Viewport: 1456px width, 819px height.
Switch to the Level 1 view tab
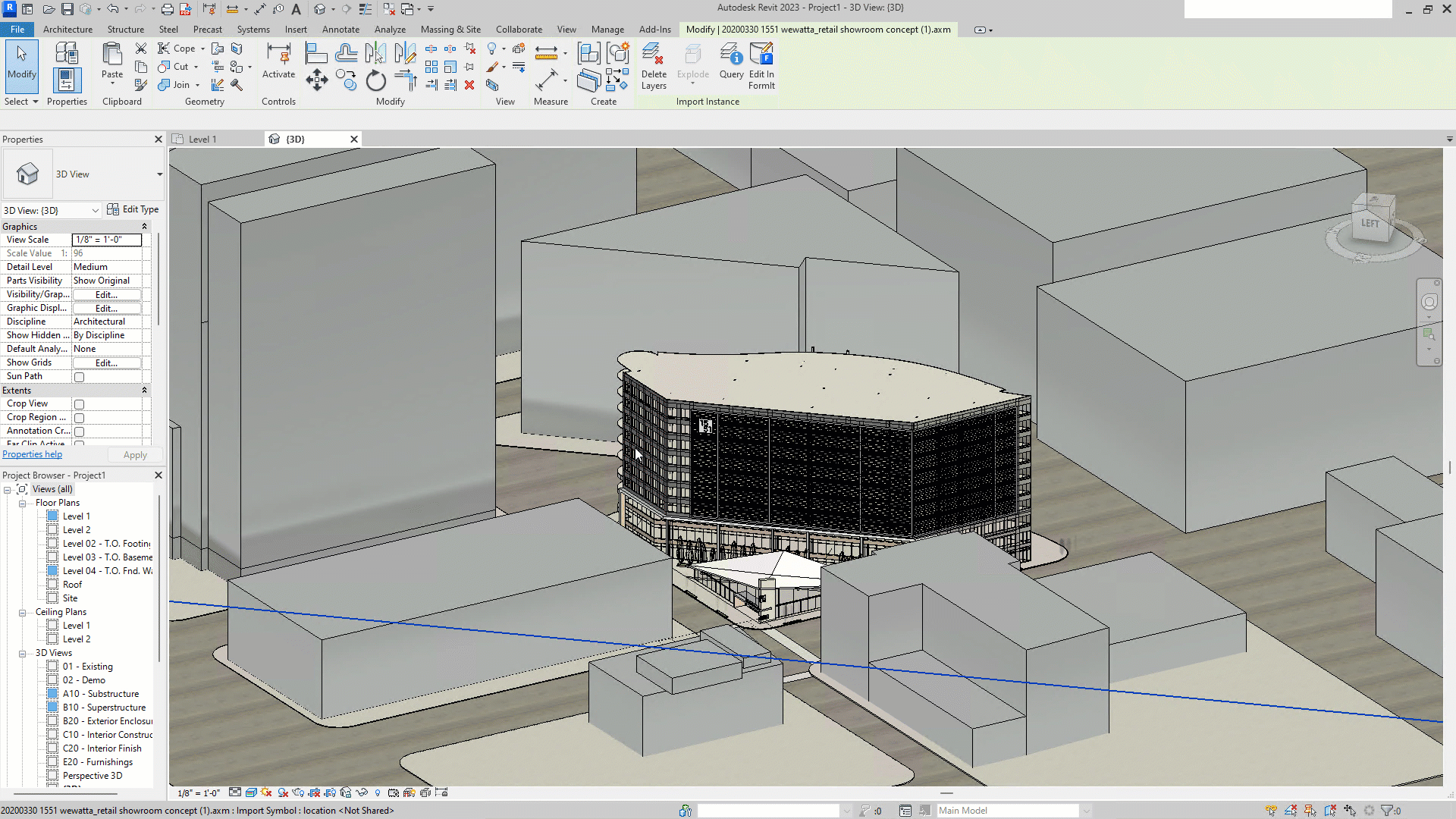click(x=202, y=140)
